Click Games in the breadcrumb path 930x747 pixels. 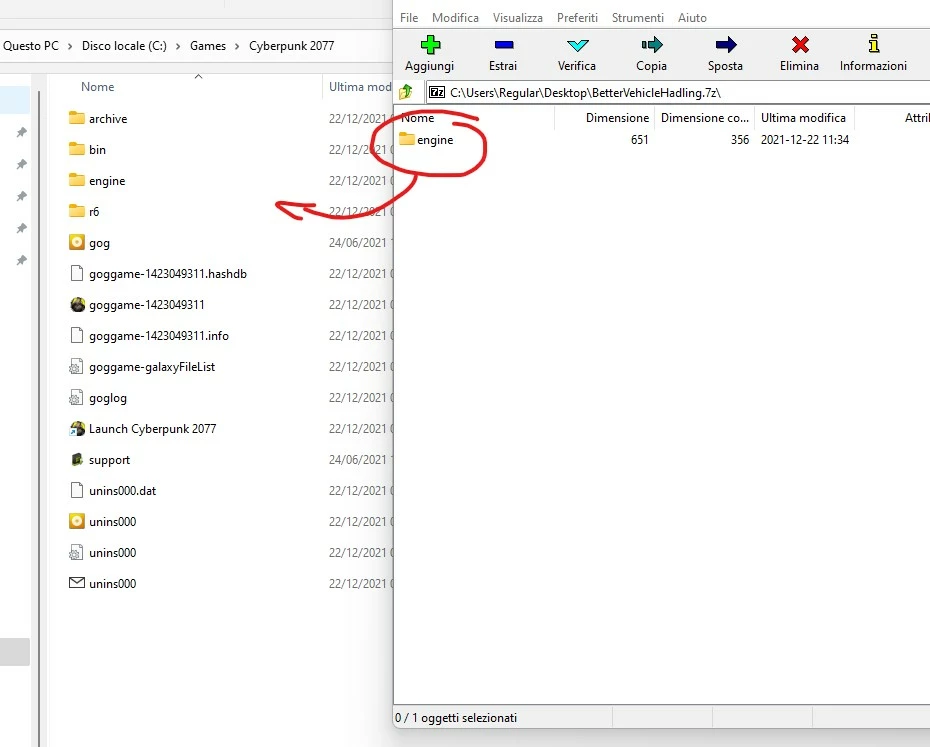tap(208, 46)
